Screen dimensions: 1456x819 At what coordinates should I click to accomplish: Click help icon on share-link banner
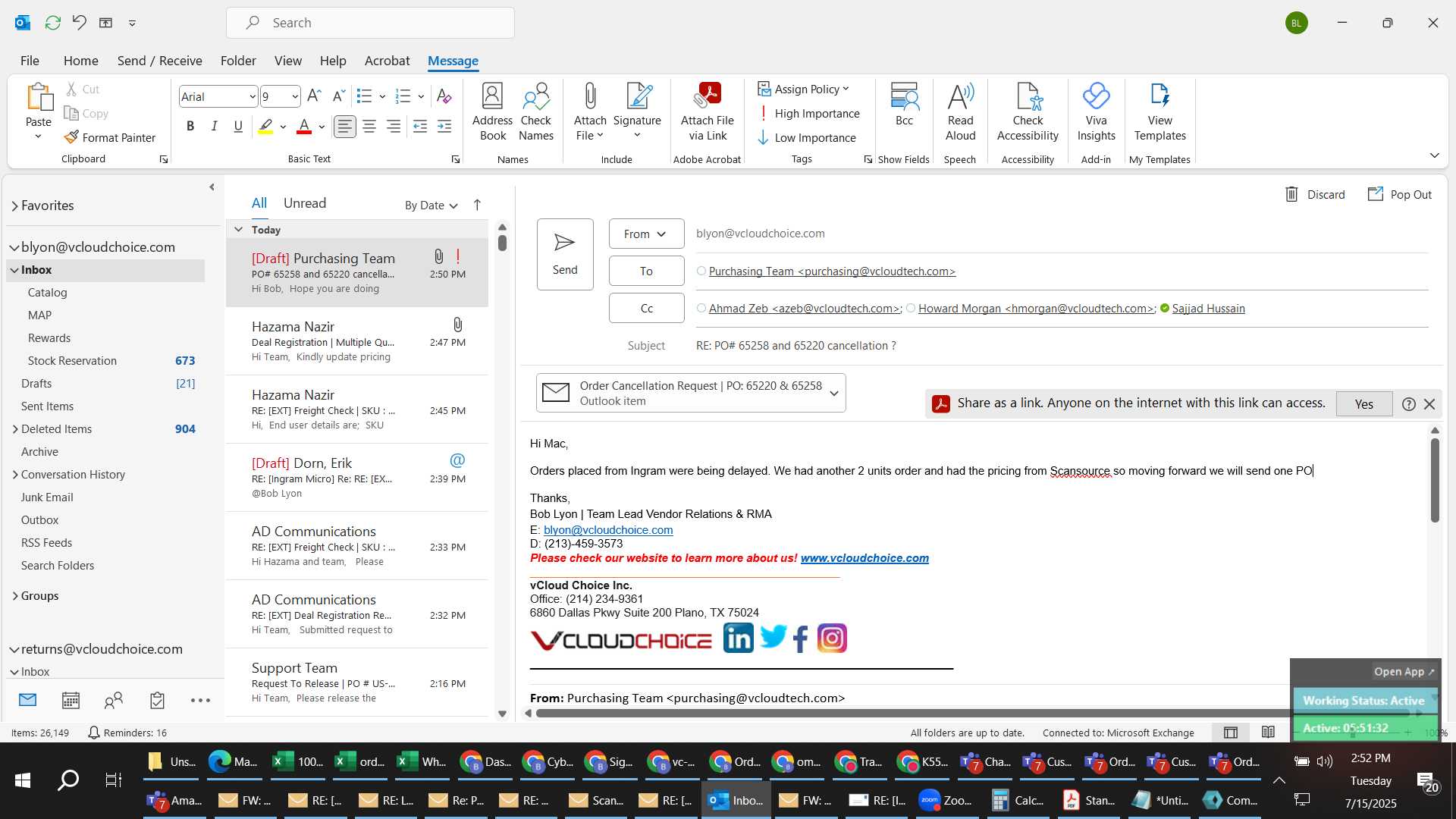1408,404
